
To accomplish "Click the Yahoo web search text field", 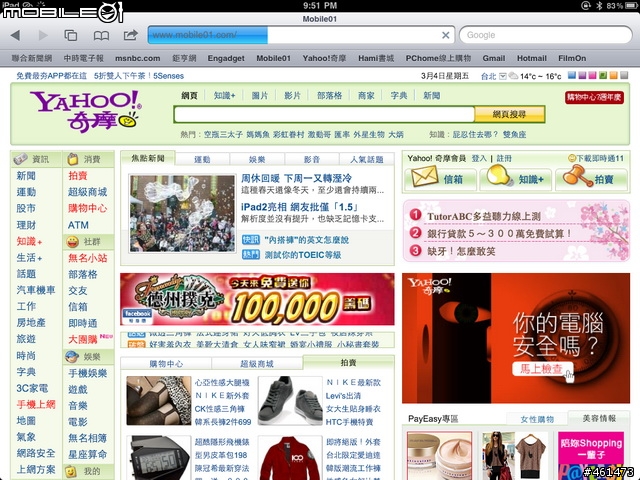I will (x=324, y=114).
